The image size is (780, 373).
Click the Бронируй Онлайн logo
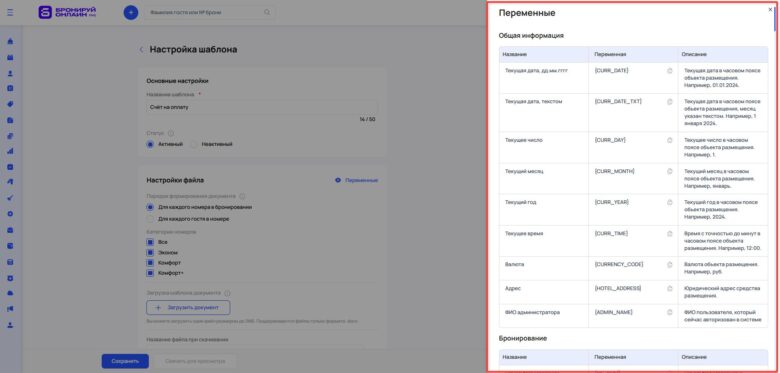[67, 12]
